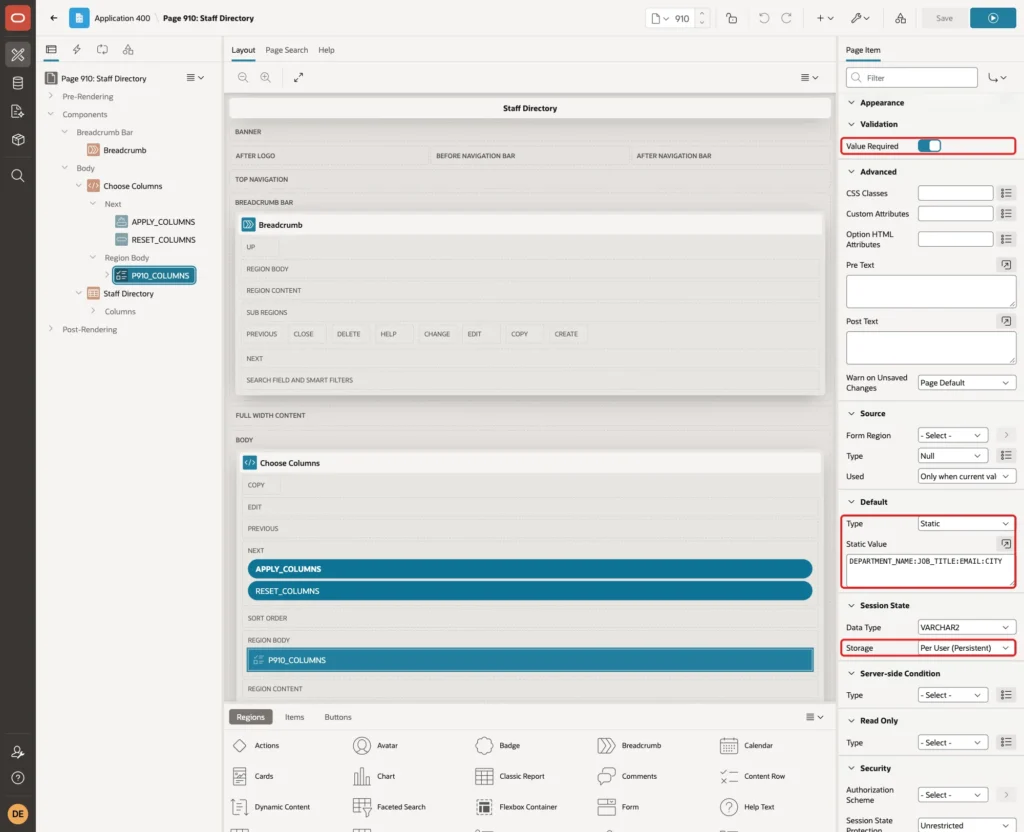Expand the layout to full screen
This screenshot has width=1024, height=832.
point(298,78)
